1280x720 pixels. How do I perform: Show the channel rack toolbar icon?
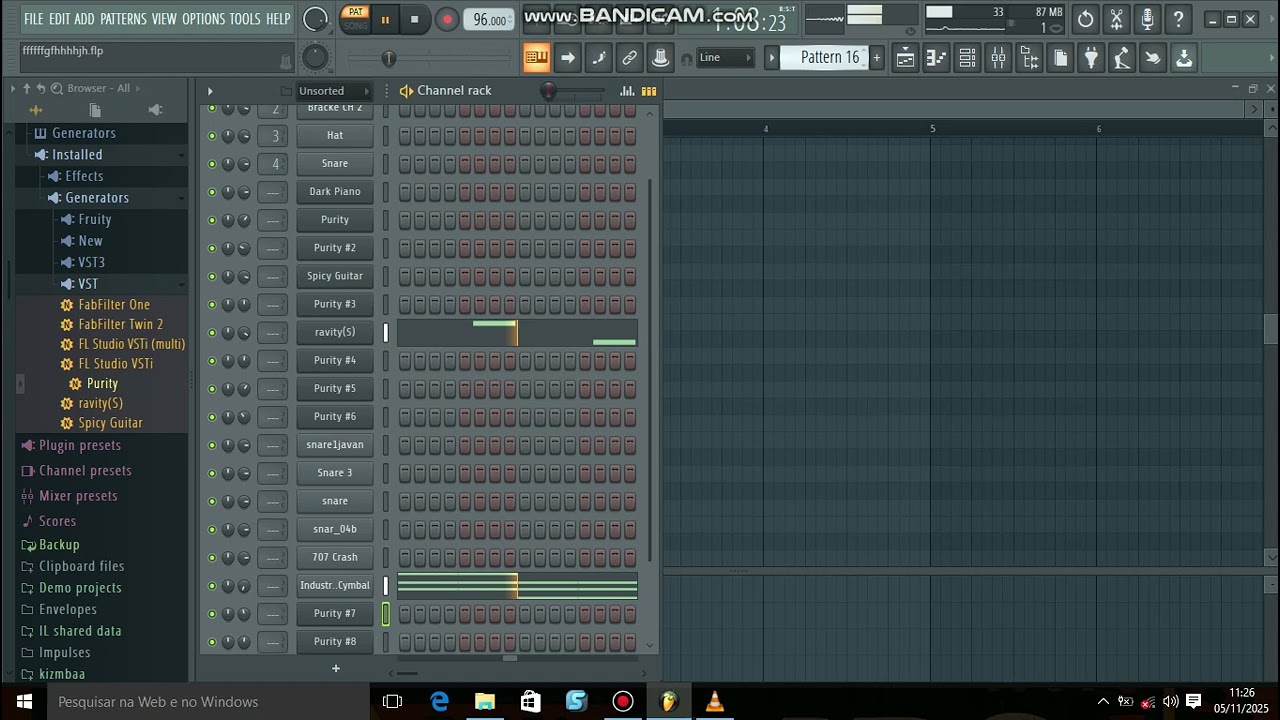click(x=967, y=58)
